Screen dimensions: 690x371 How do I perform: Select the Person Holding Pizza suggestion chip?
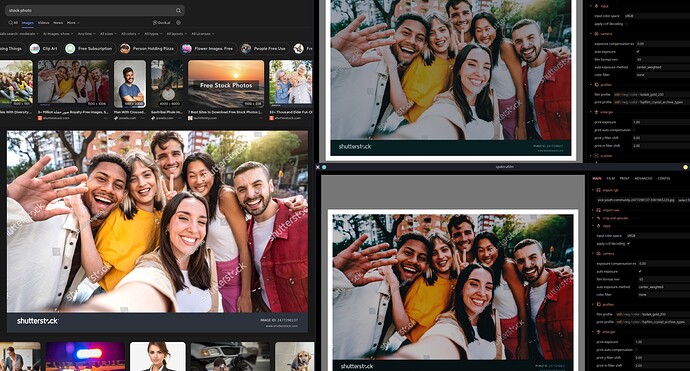[x=148, y=48]
